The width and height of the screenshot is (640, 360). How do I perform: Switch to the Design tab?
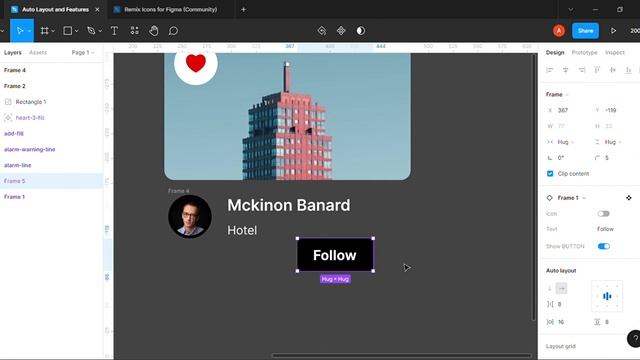tap(555, 53)
